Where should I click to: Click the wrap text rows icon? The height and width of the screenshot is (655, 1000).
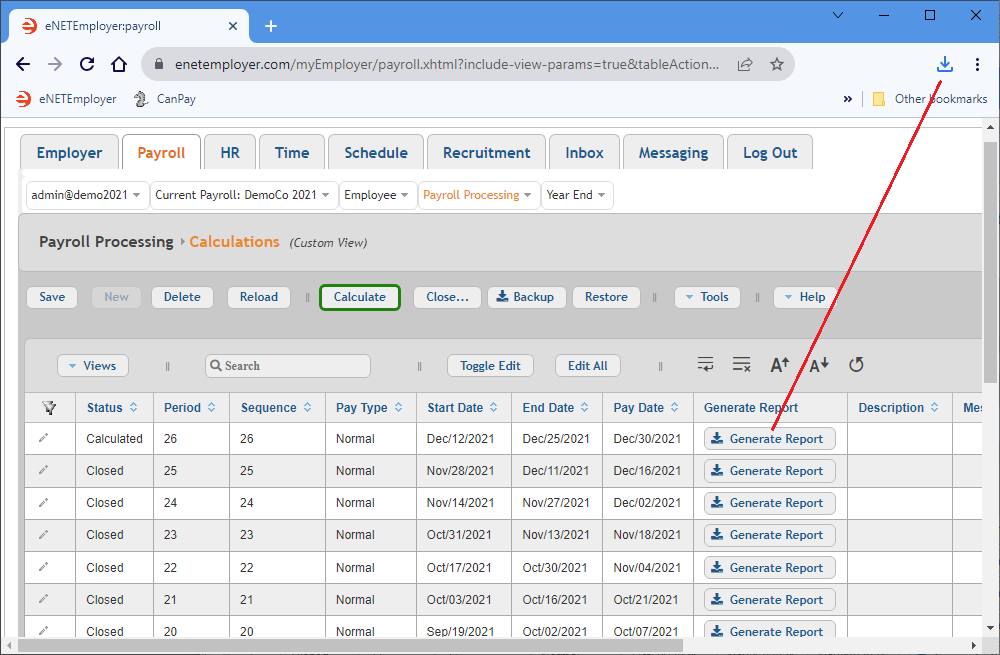(706, 365)
